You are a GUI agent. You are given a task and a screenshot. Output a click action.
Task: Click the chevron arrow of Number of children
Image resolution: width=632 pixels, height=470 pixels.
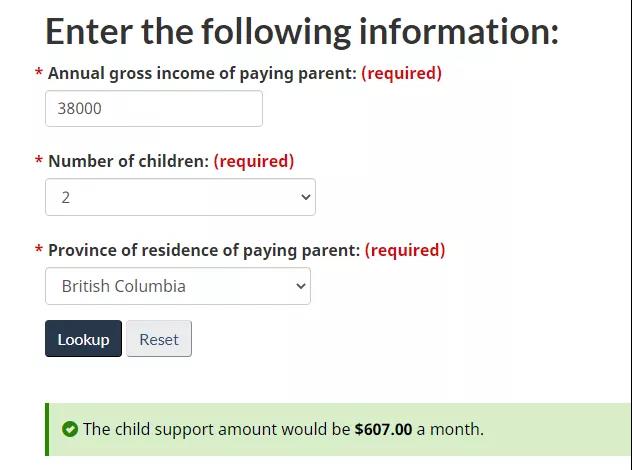click(x=306, y=197)
